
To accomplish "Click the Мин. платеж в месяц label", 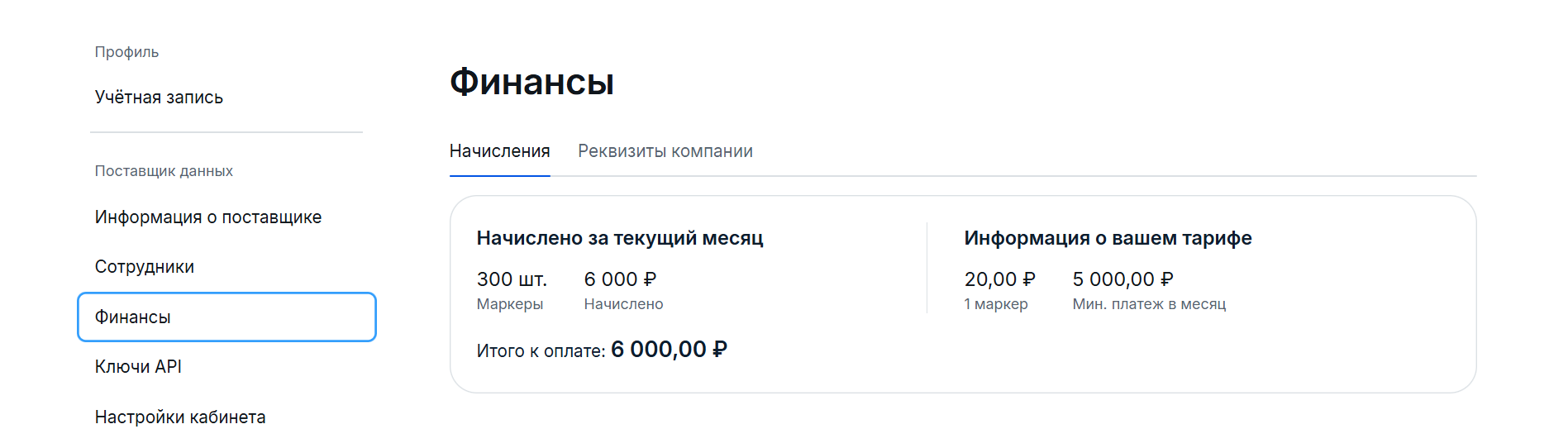I will (x=1149, y=304).
